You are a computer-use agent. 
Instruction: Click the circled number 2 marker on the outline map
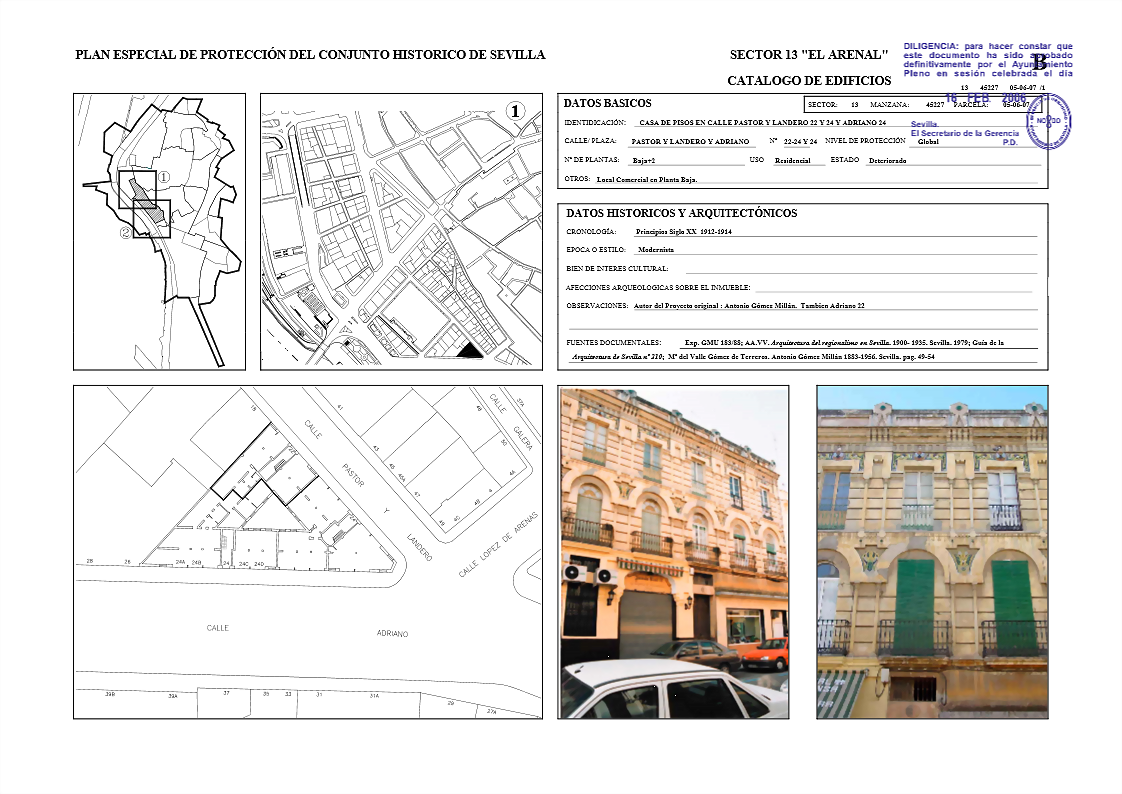(x=125, y=232)
